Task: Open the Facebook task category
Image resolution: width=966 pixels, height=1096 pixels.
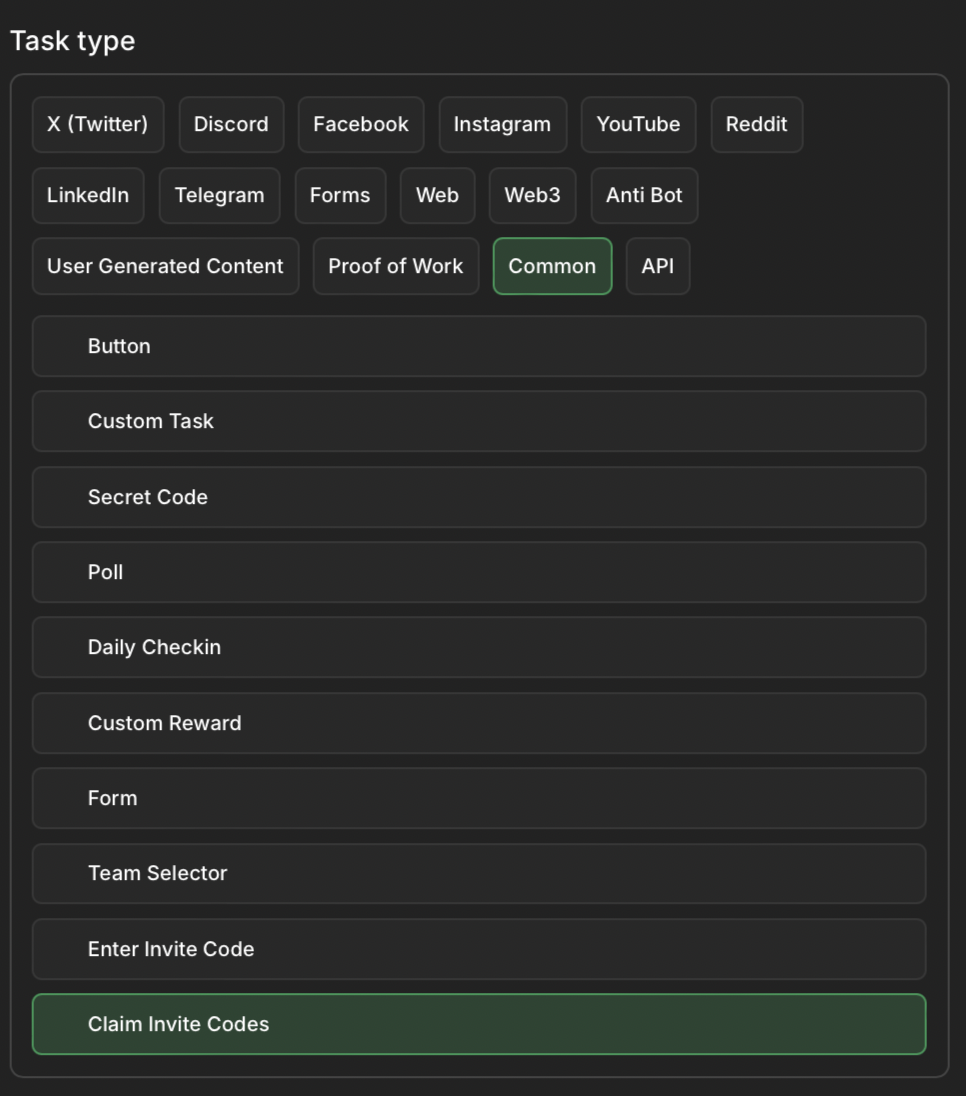Action: tap(360, 125)
